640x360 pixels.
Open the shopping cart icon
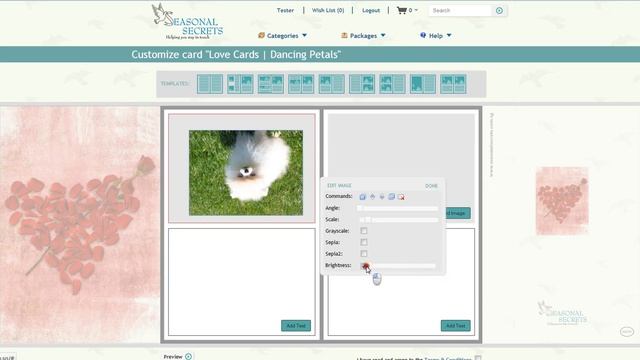pyautogui.click(x=402, y=10)
